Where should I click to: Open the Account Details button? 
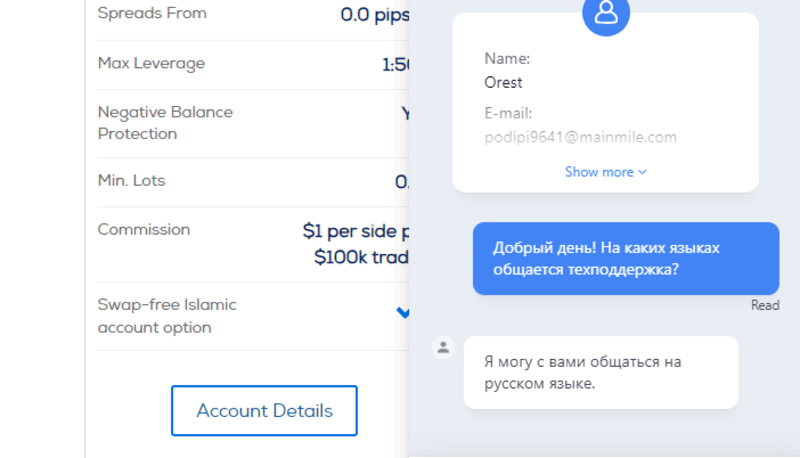[x=264, y=411]
